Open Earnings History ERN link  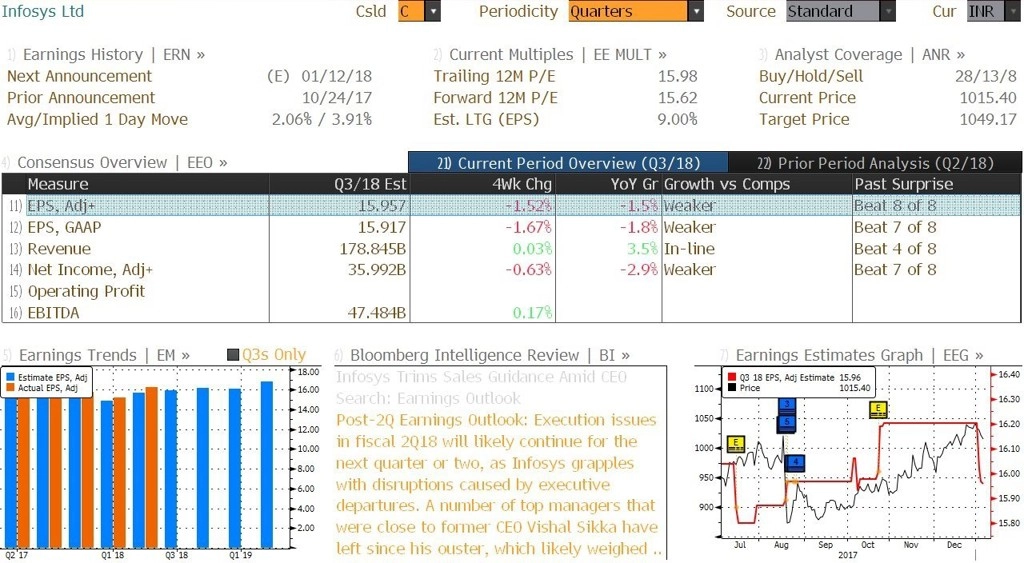[114, 55]
